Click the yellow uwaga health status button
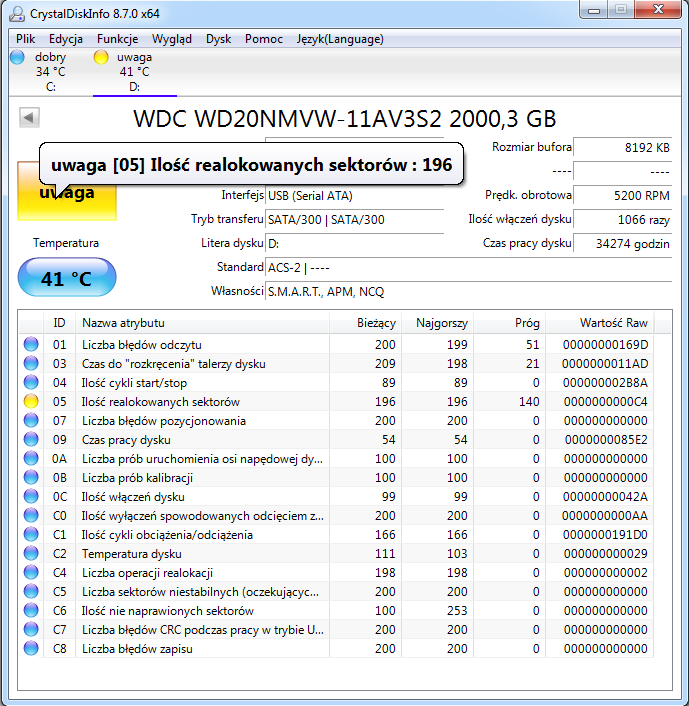Image resolution: width=689 pixels, height=706 pixels. 67,191
